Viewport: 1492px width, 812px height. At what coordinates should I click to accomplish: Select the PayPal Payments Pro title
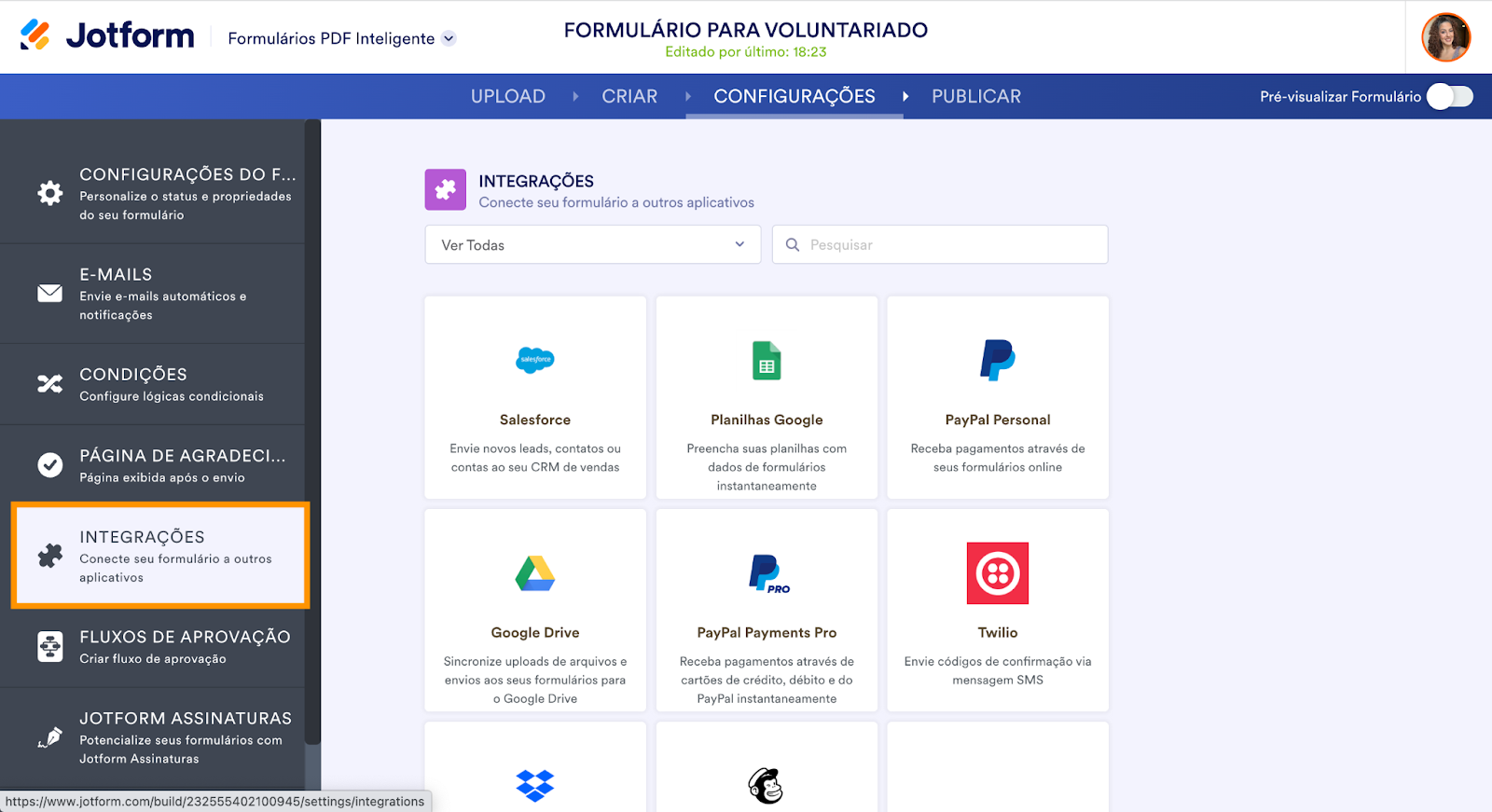[x=767, y=632]
